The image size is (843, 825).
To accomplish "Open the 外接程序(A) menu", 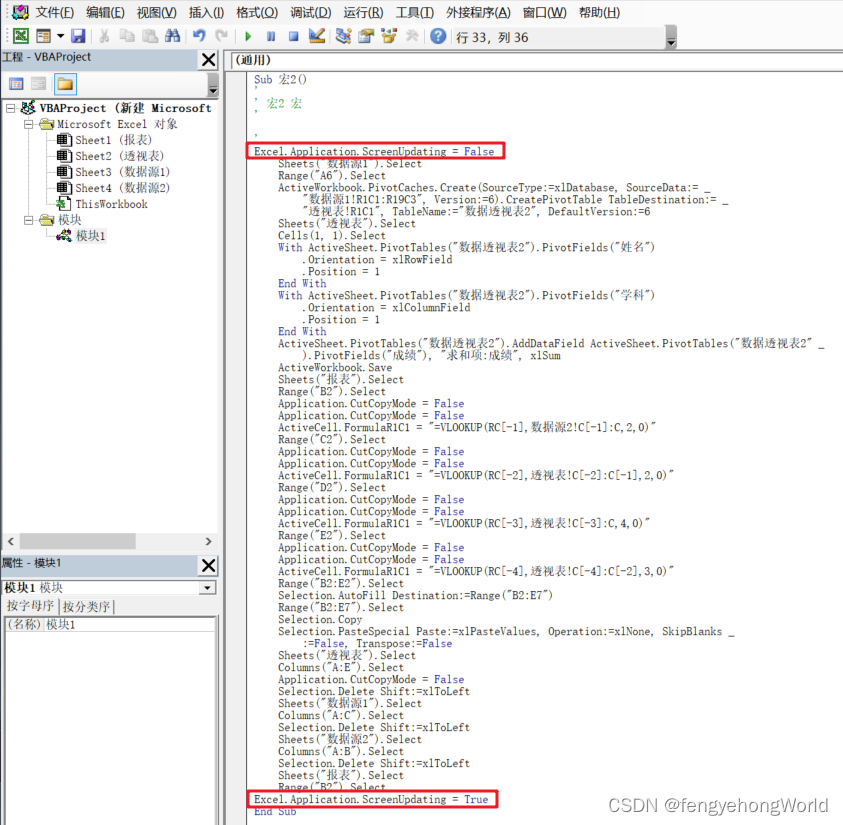I will click(478, 12).
